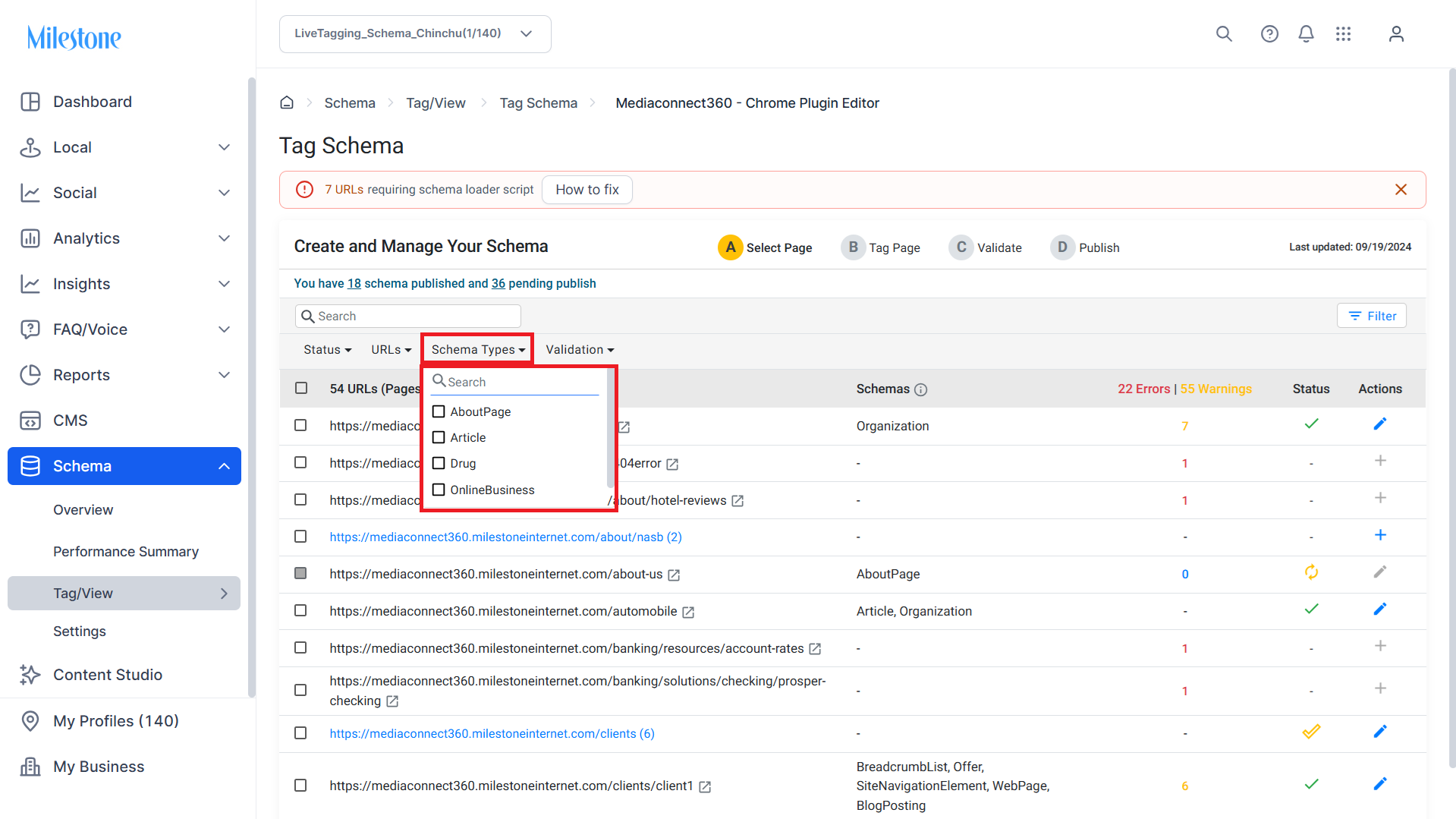Open account-rates URL external link icon
This screenshot has height=819, width=1456.
815,649
